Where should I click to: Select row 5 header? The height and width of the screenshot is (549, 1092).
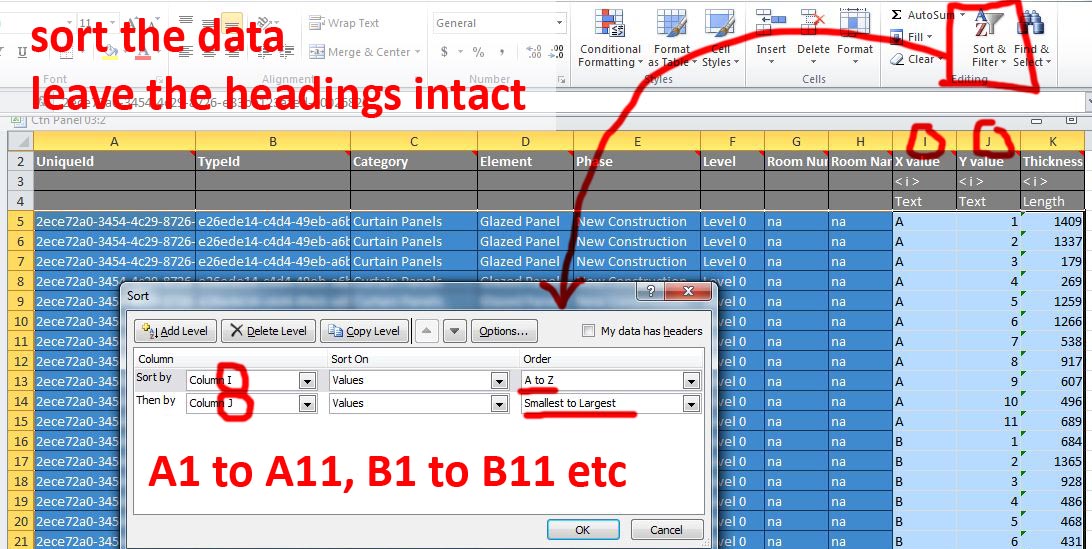coord(20,222)
